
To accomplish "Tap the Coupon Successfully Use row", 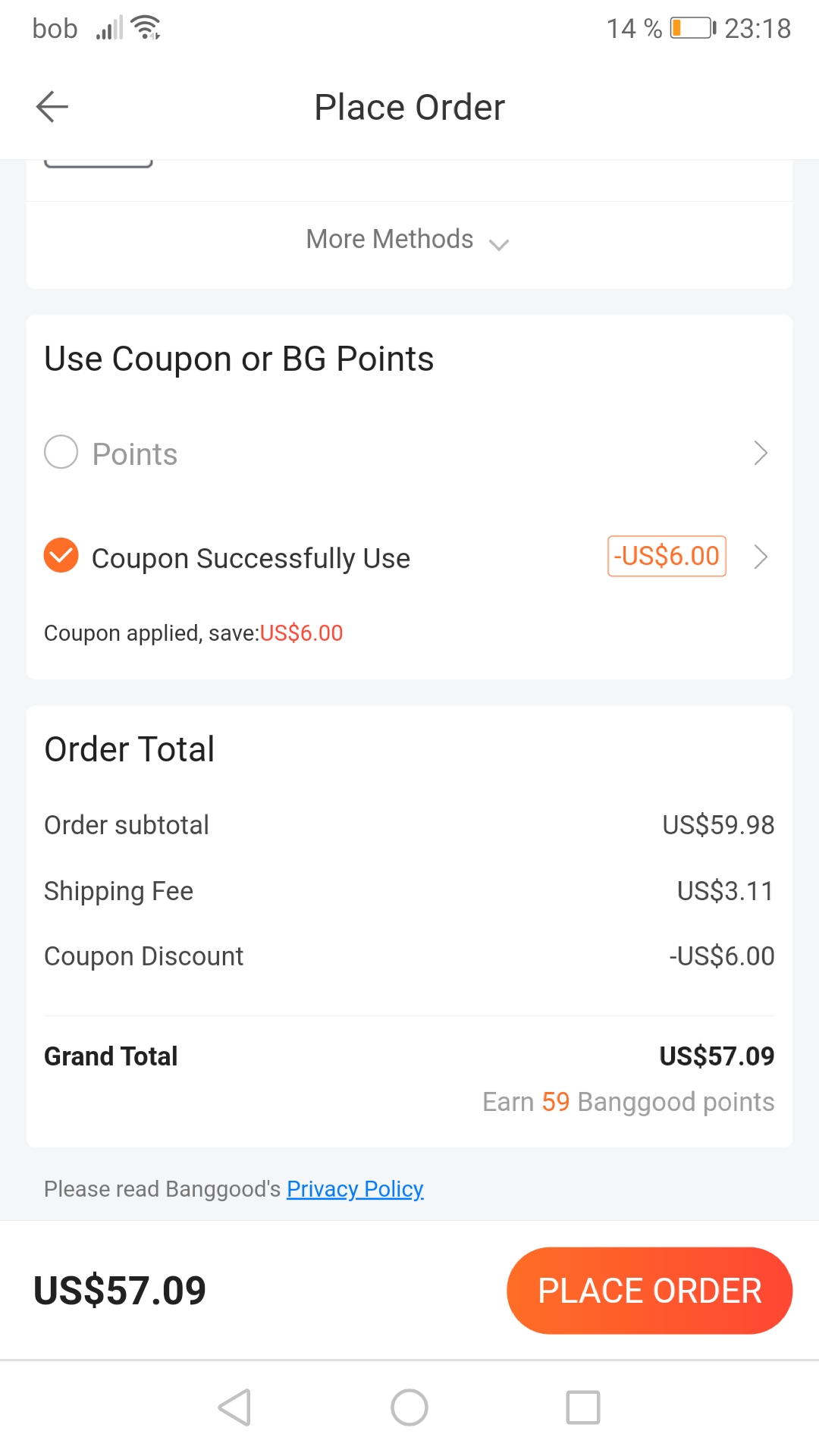I will point(251,559).
